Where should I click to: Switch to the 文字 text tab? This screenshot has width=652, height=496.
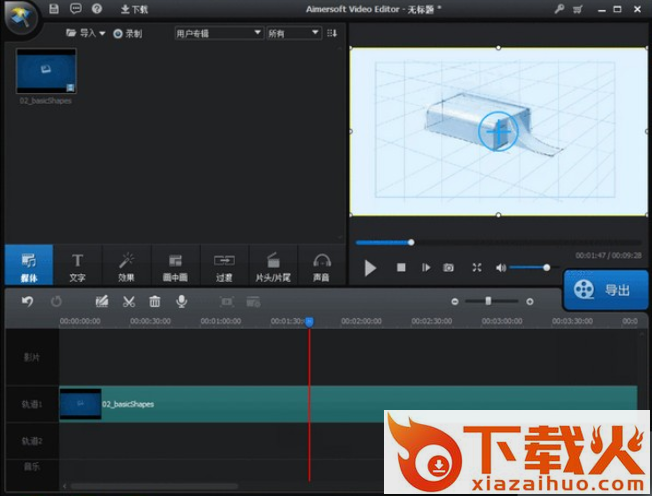77,266
